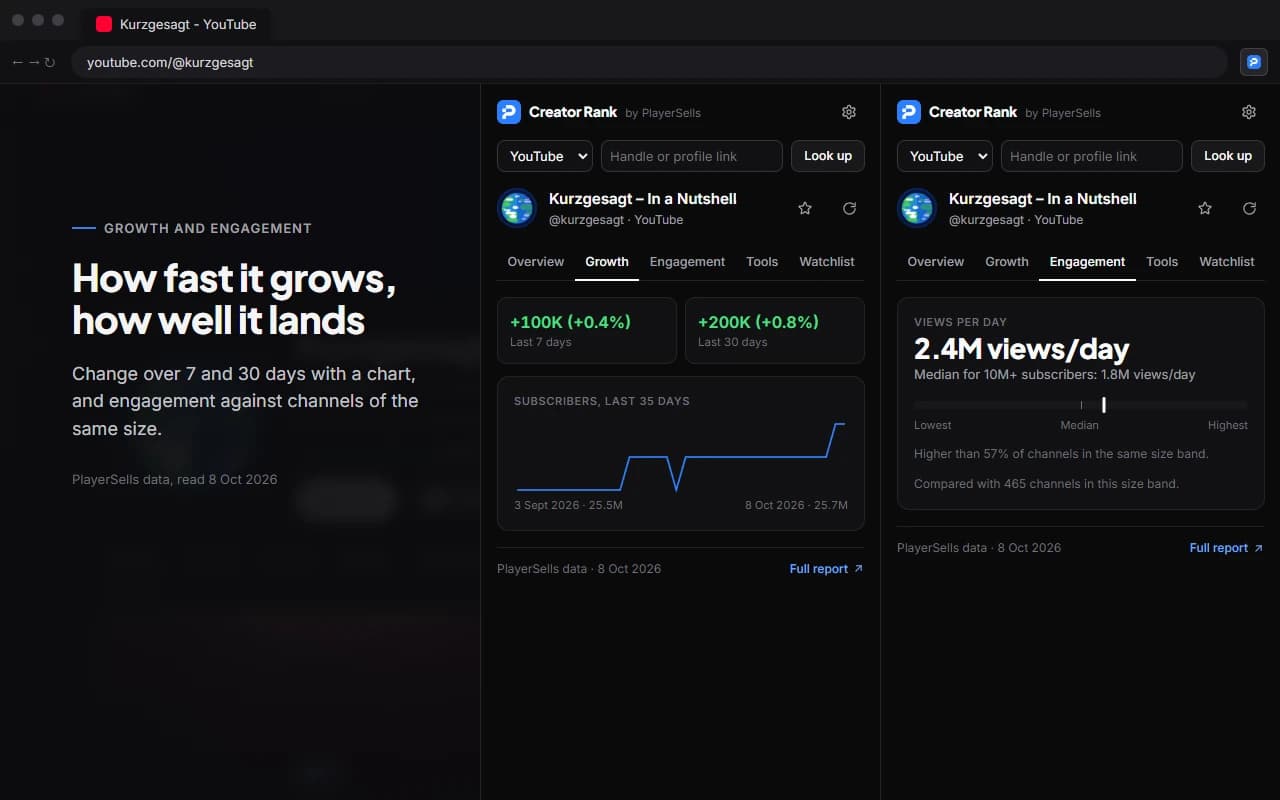Open Engagement tab in left panel

[687, 262]
